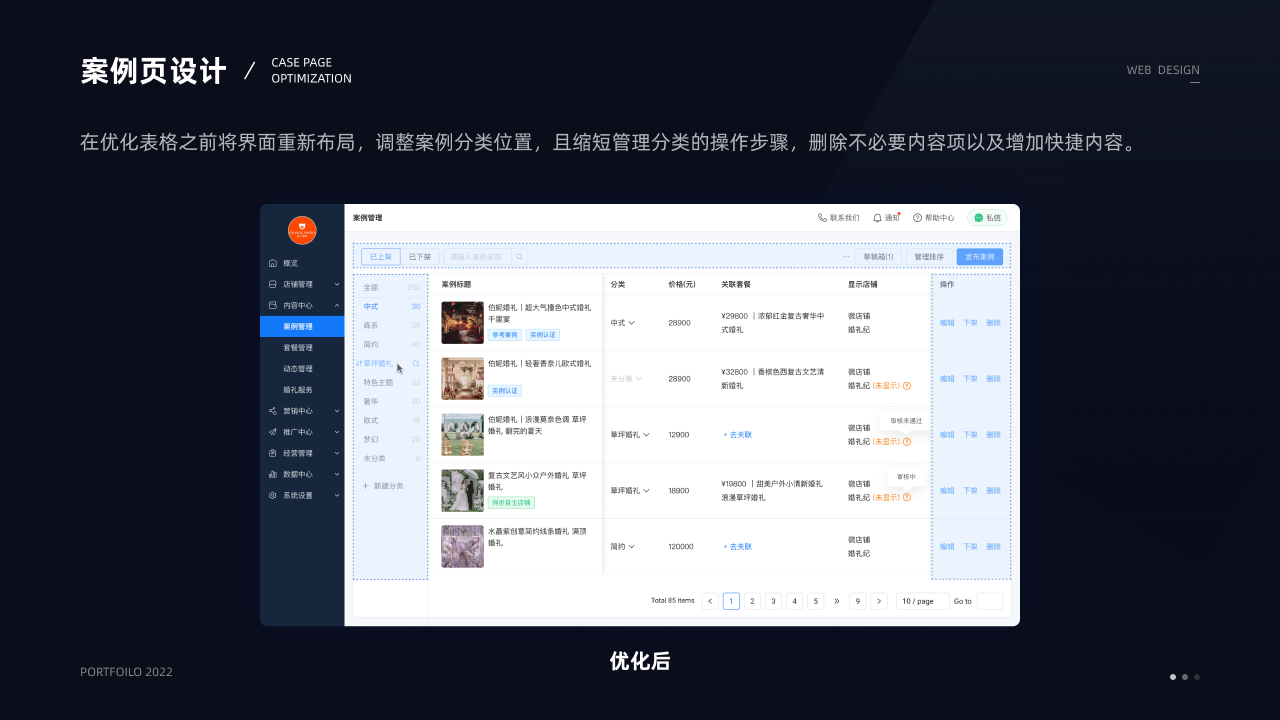Expand 系统设置 menu chevron
Screen dimensions: 1280x720
[x=337, y=495]
